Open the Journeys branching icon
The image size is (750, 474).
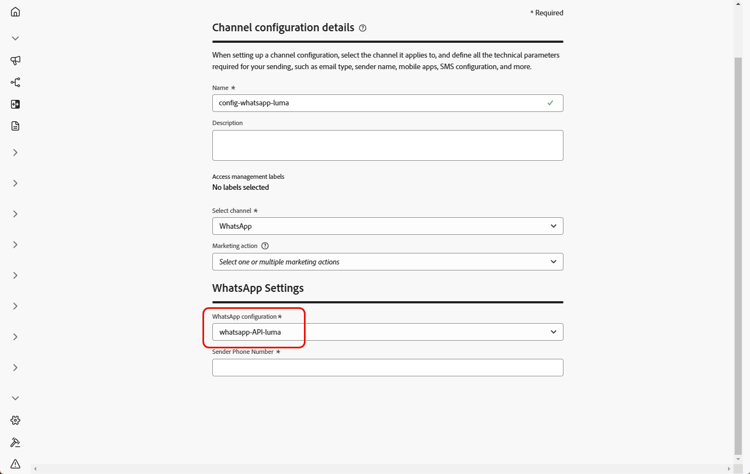(x=15, y=82)
